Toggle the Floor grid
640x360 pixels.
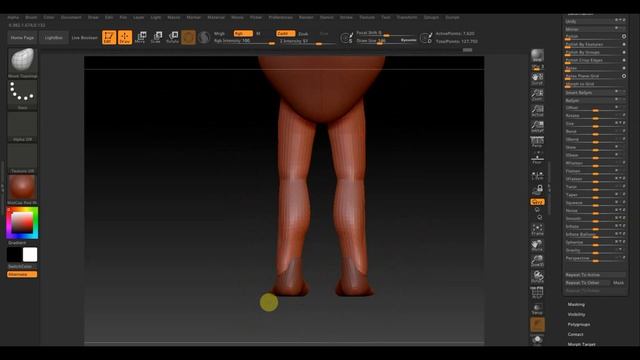[537, 158]
